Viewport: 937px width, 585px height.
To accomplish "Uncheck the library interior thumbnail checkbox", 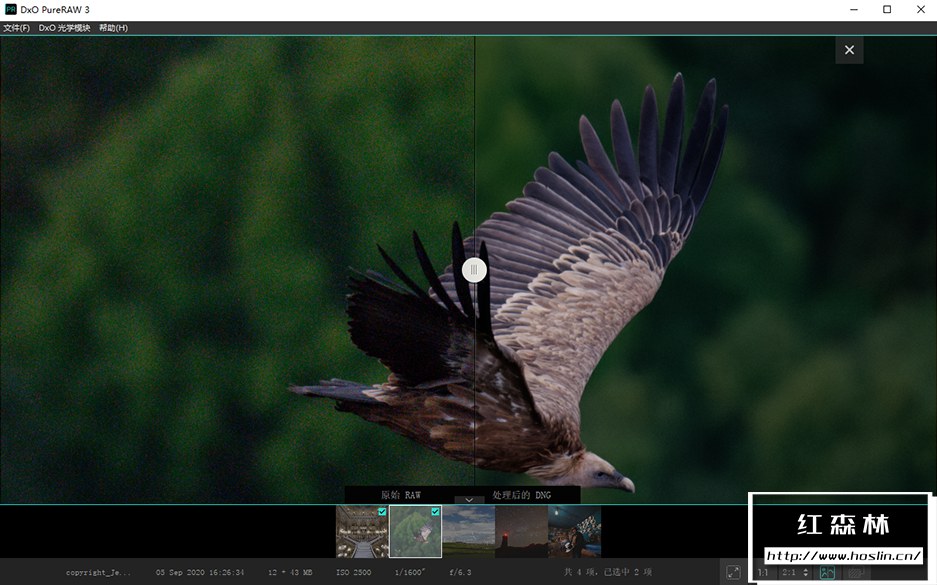I will click(x=382, y=512).
